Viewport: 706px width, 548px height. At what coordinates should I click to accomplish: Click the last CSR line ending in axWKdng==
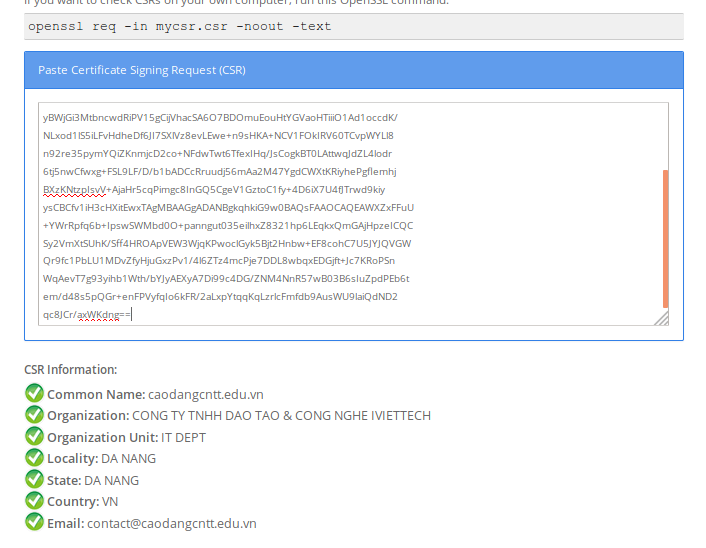pyautogui.click(x=87, y=314)
